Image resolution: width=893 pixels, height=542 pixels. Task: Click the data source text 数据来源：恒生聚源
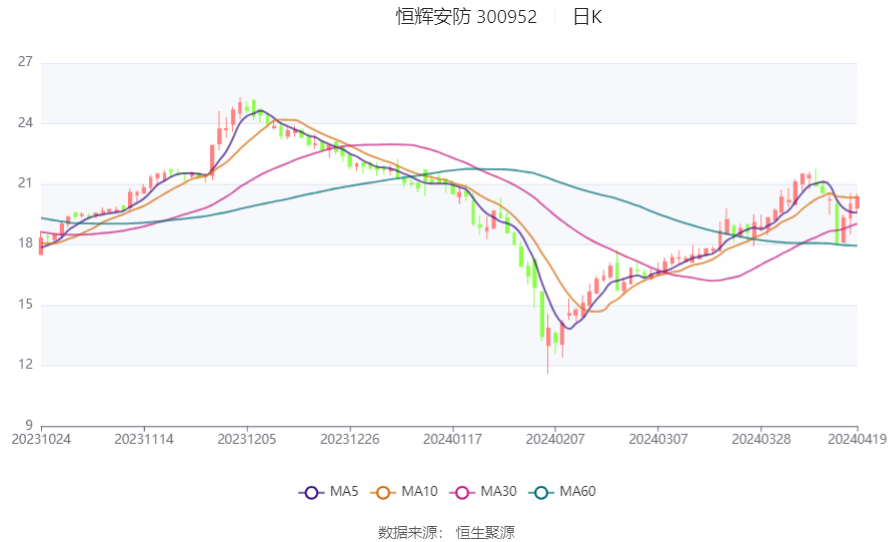pos(446,533)
